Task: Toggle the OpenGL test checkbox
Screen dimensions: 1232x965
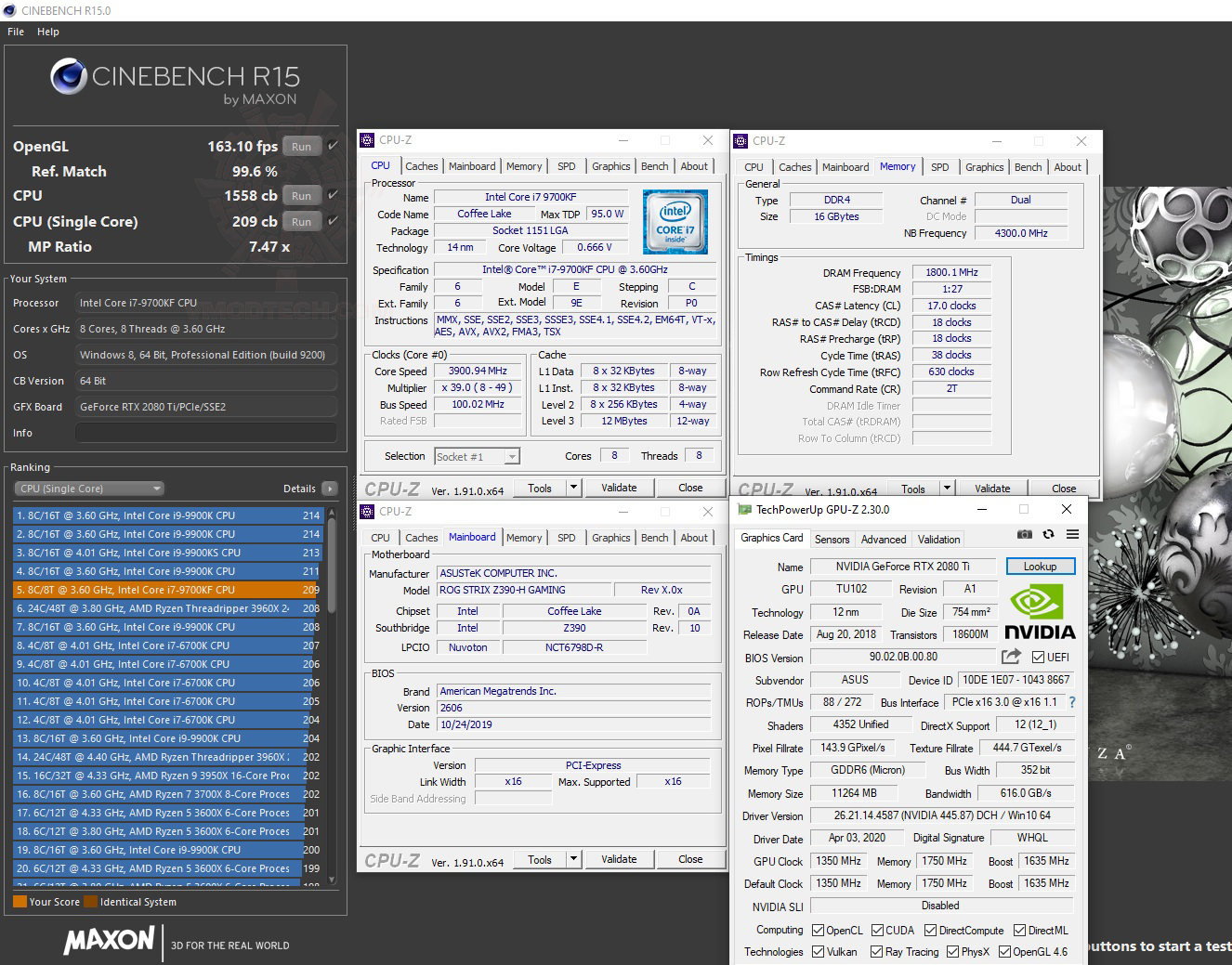Action: pyautogui.click(x=333, y=146)
